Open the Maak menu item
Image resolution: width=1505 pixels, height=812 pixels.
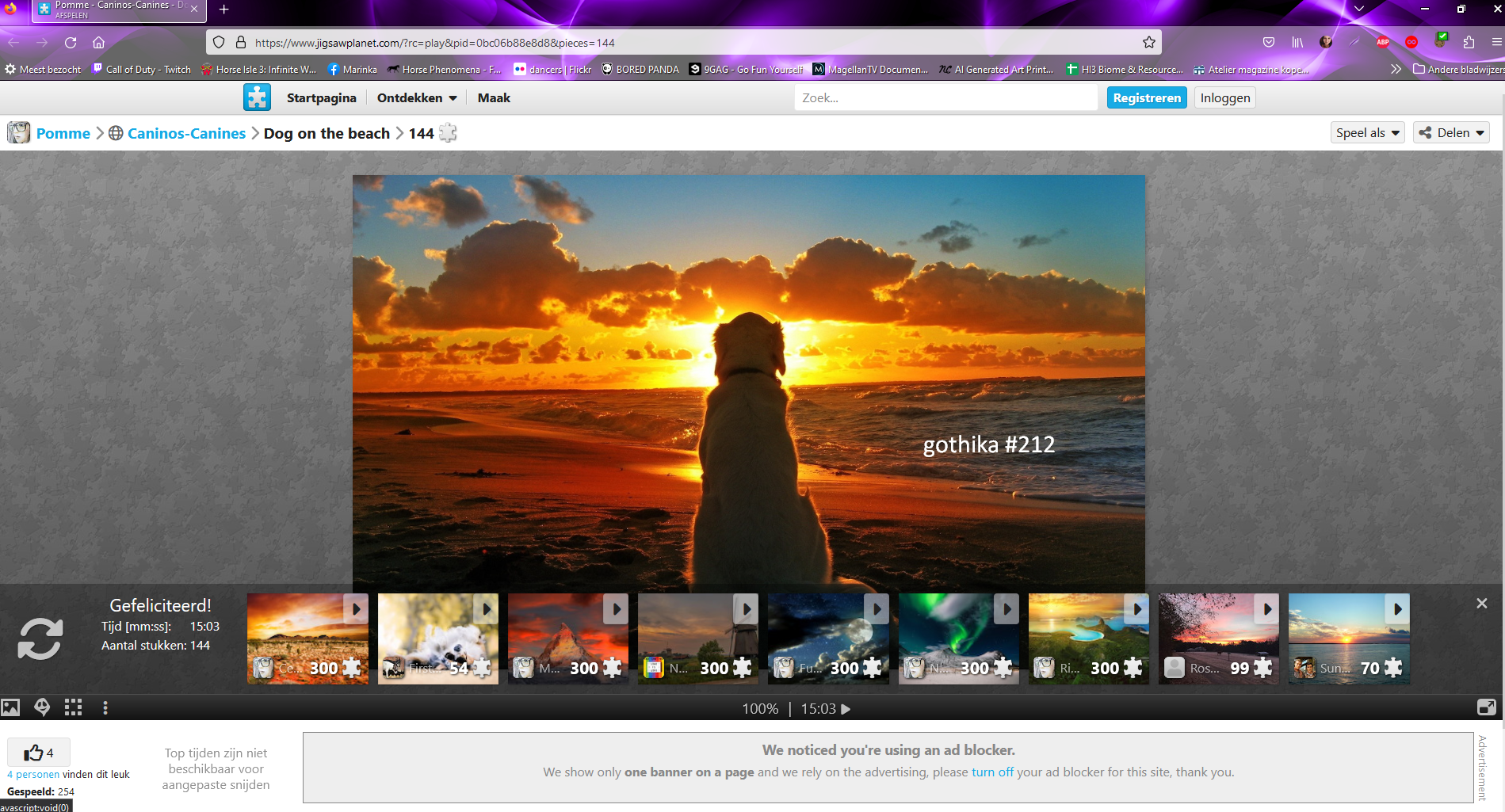tap(494, 97)
